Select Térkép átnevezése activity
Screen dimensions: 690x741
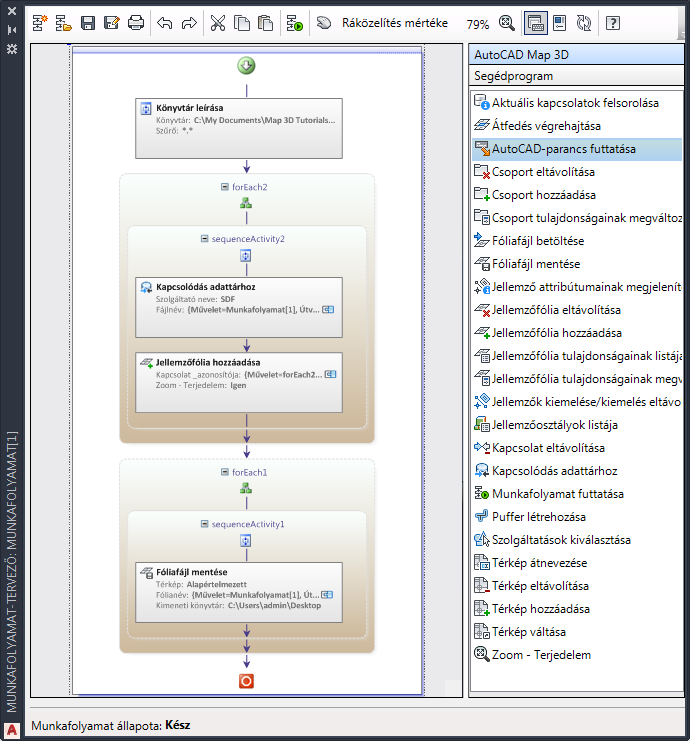click(577, 563)
